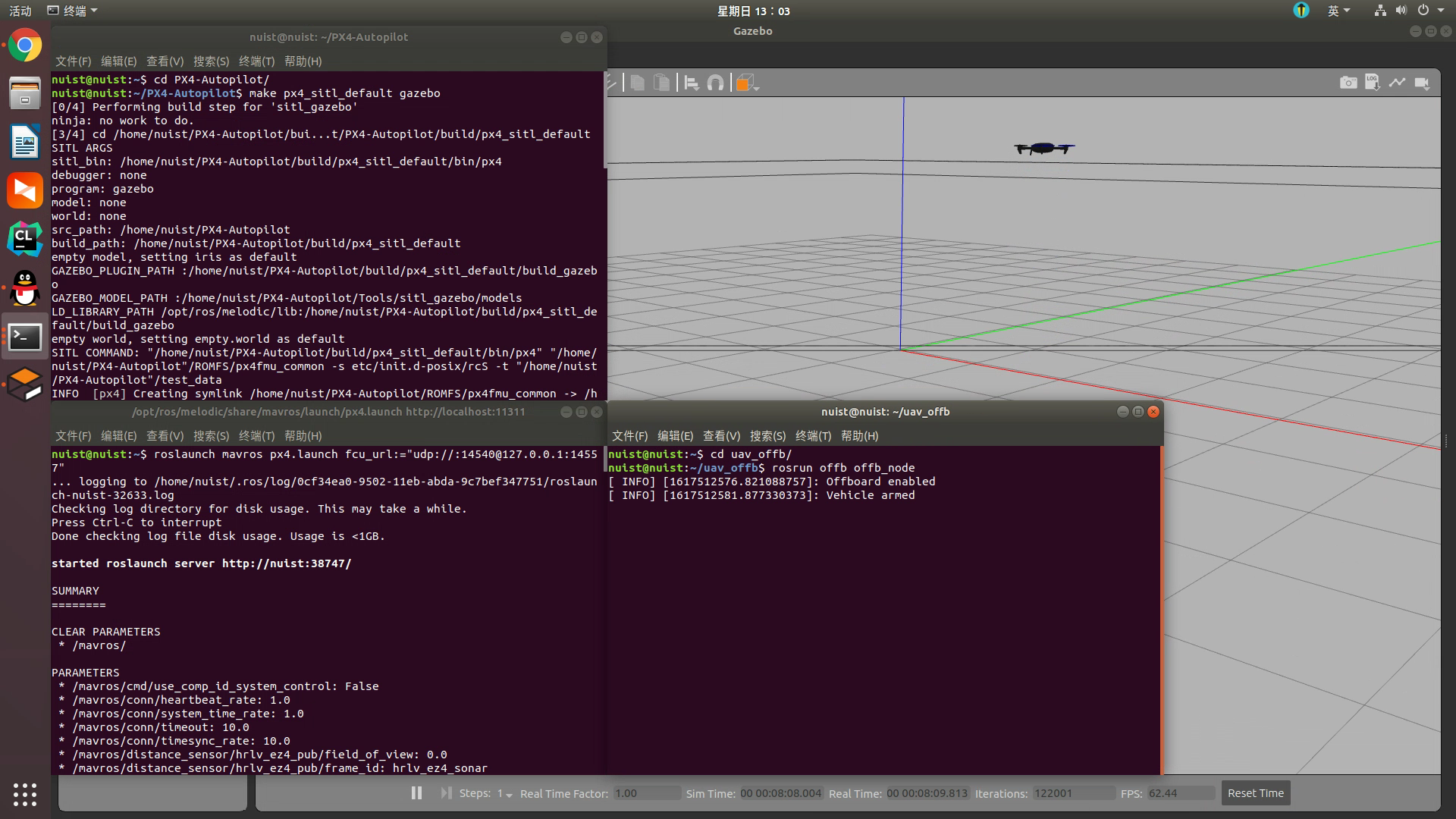
Task: Toggle the snap magnet tool
Action: pos(715,83)
